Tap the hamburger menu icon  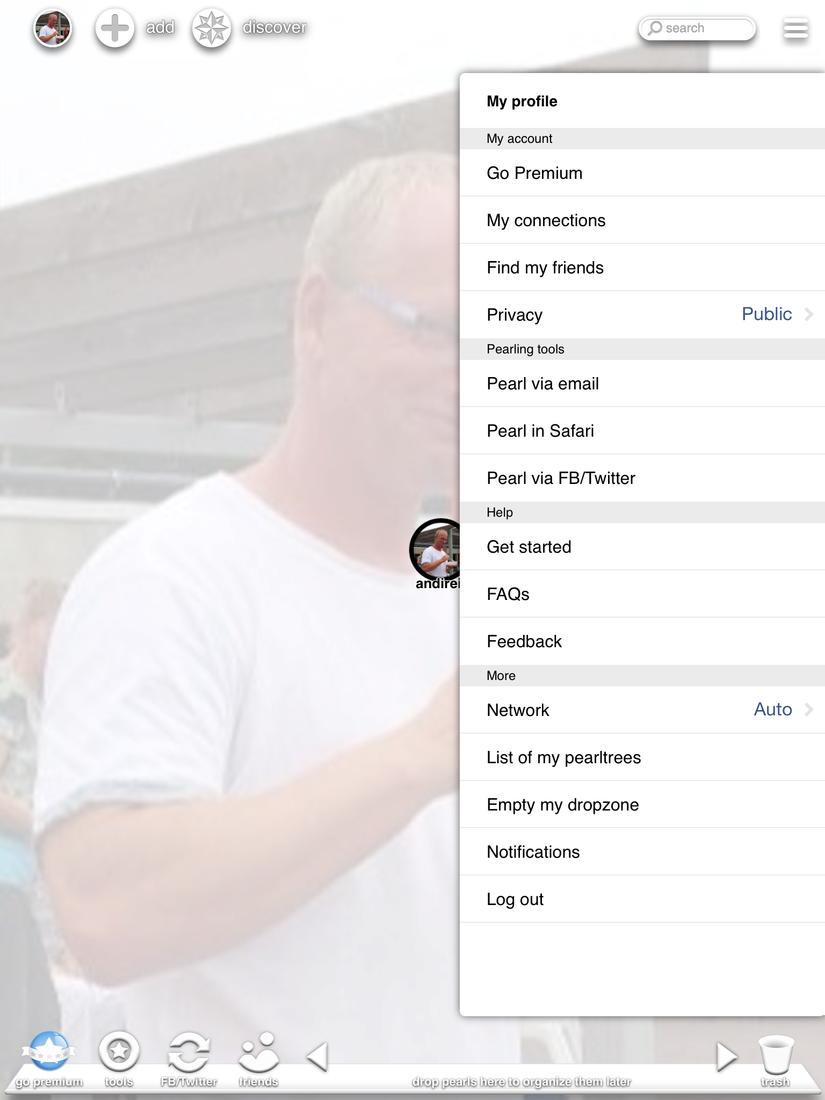coord(796,29)
